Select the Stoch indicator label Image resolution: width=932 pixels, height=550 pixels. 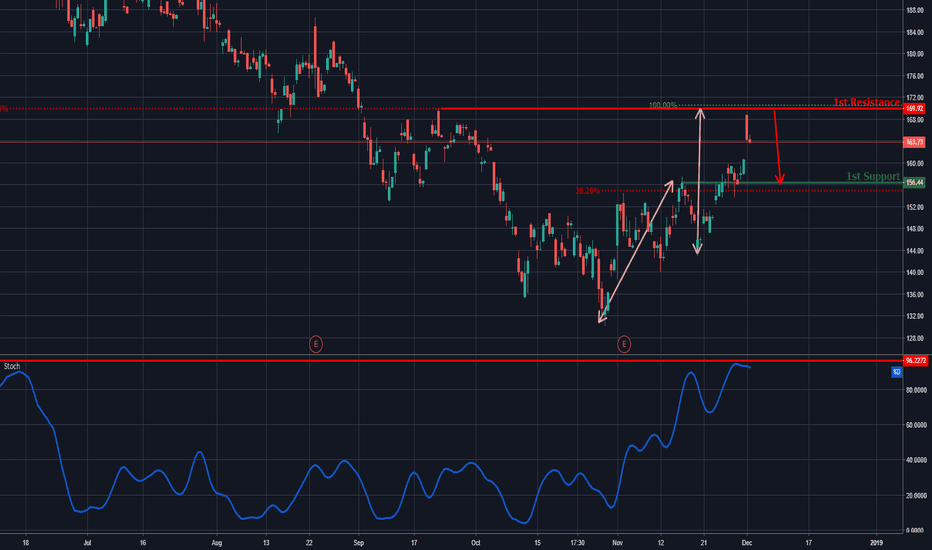(12, 366)
